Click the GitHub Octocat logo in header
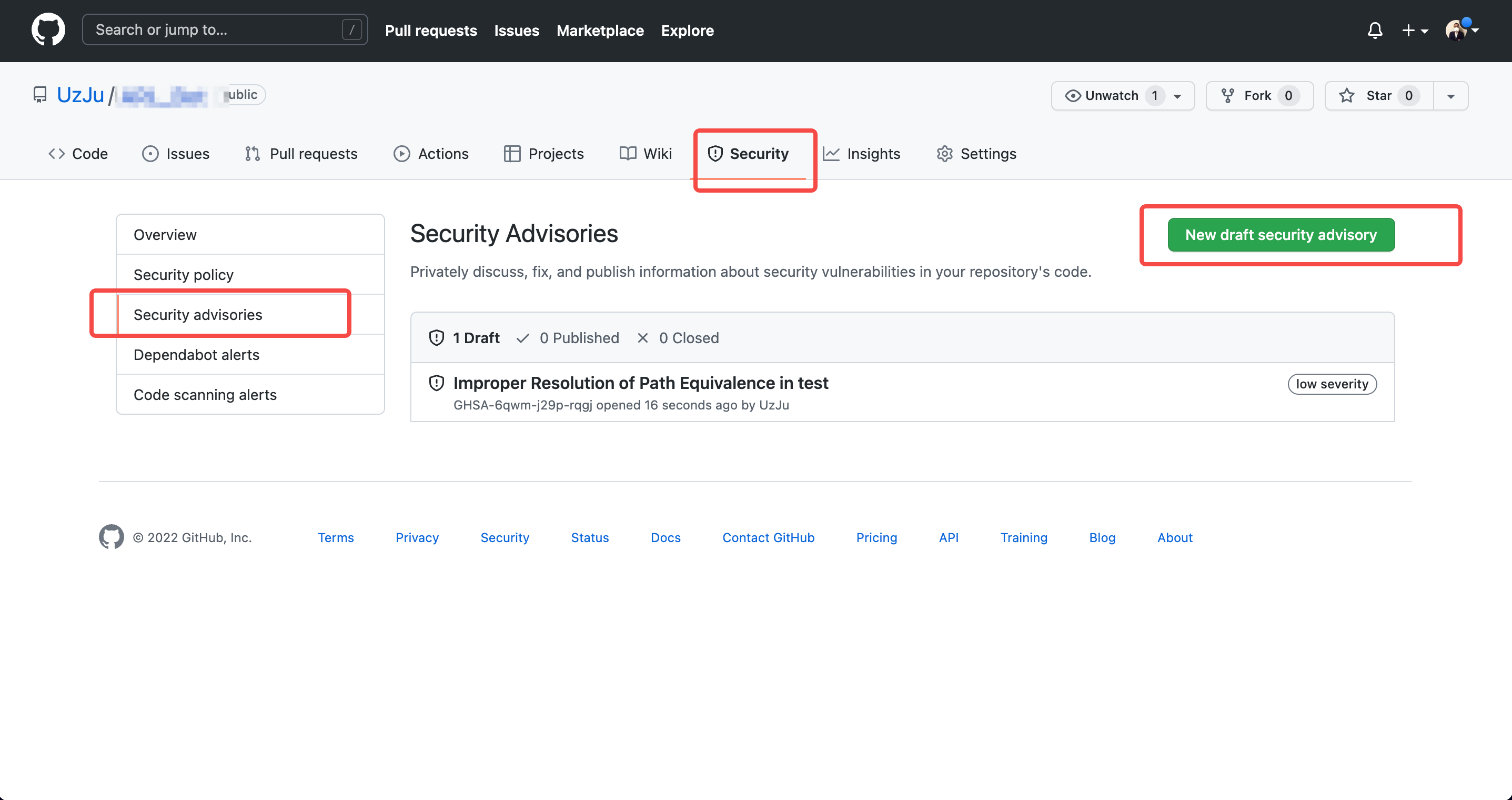Image resolution: width=1512 pixels, height=800 pixels. (x=48, y=29)
